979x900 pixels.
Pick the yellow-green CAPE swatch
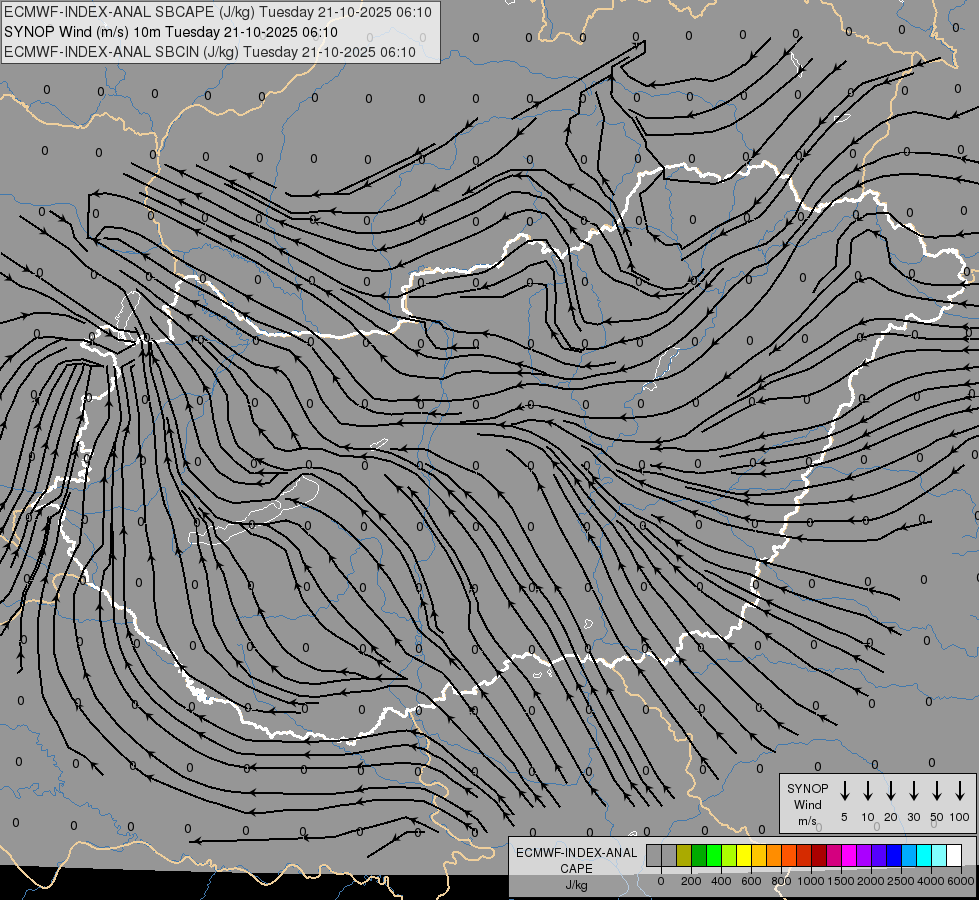click(729, 855)
